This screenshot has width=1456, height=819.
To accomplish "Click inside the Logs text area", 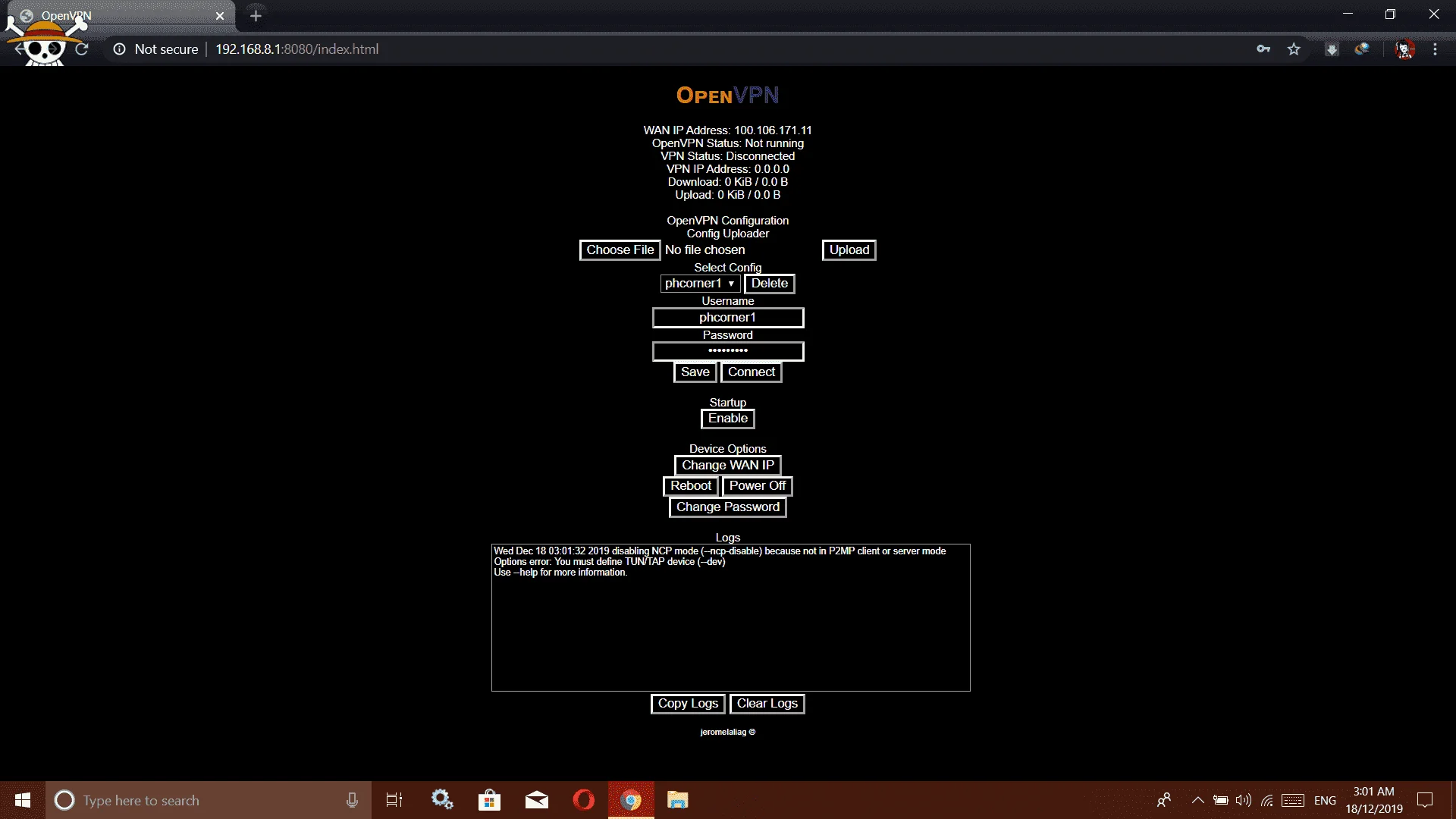I will 730,617.
